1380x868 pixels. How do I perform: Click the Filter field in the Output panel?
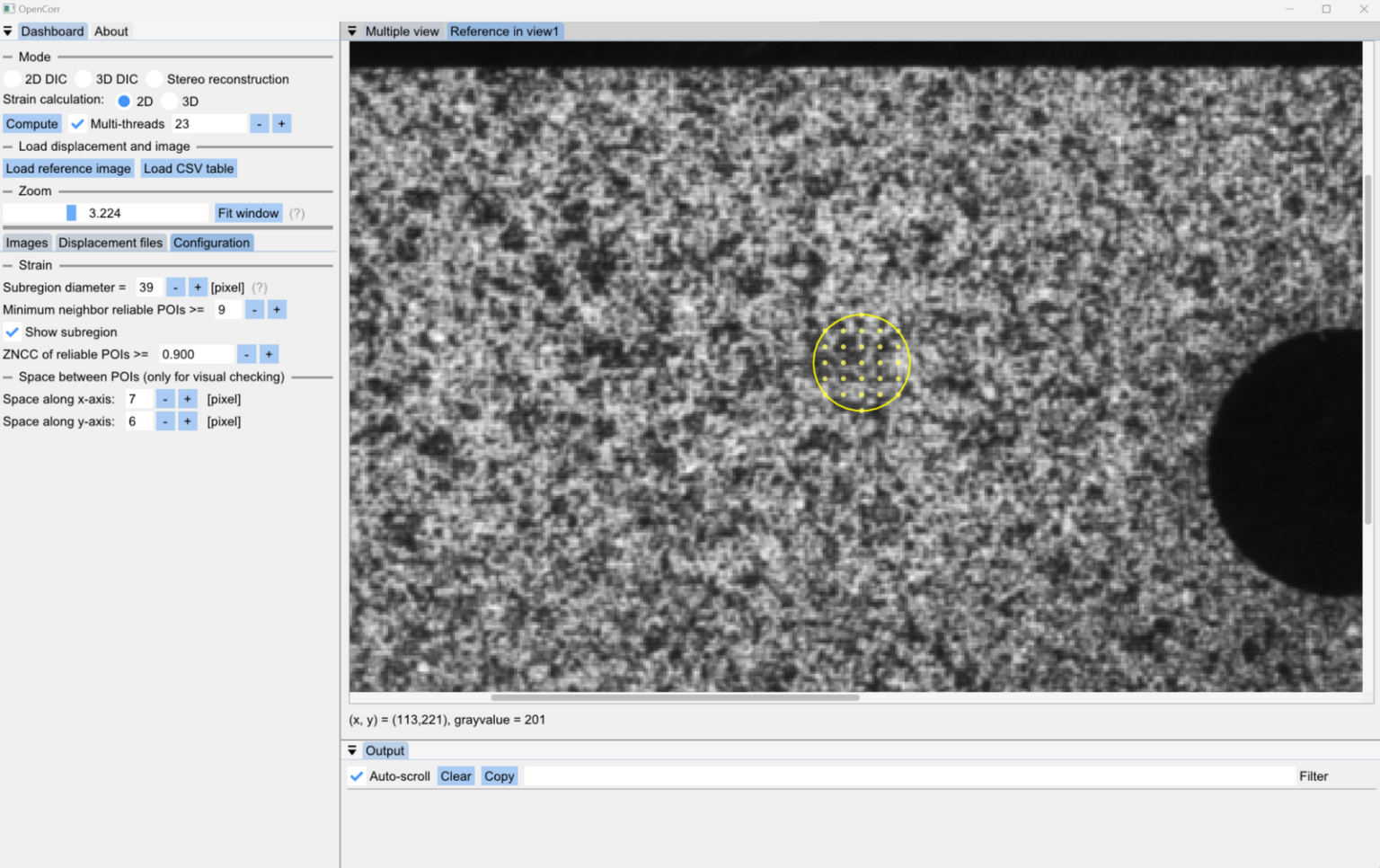click(1313, 775)
